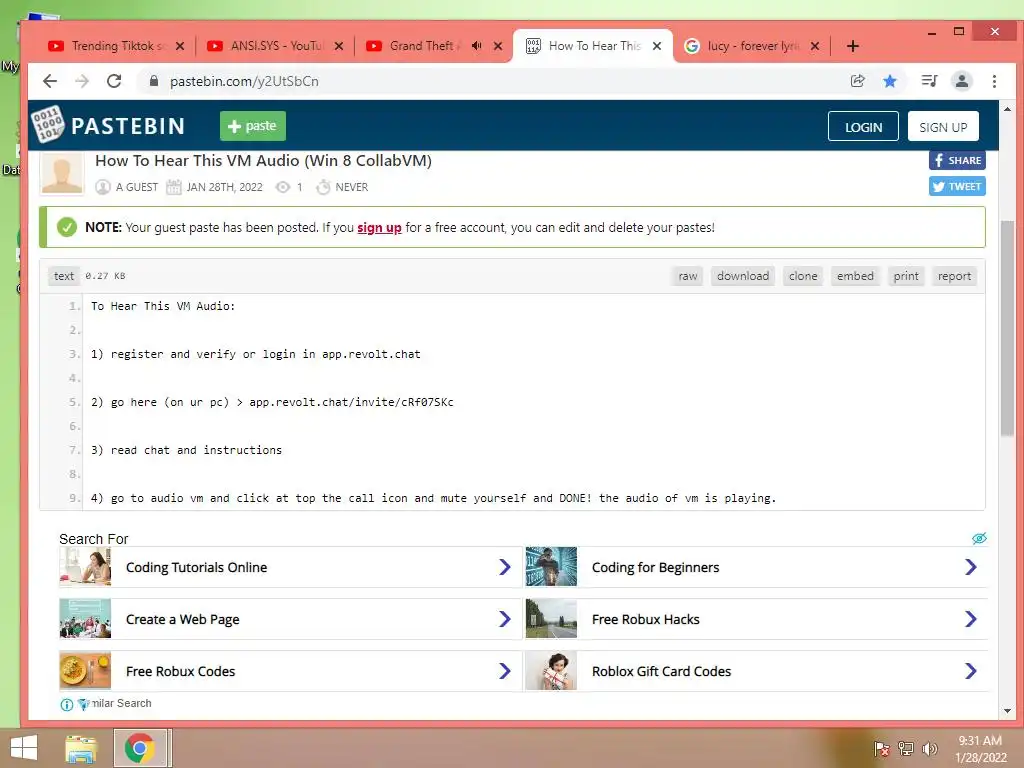
Task: Report this paste
Action: [954, 276]
